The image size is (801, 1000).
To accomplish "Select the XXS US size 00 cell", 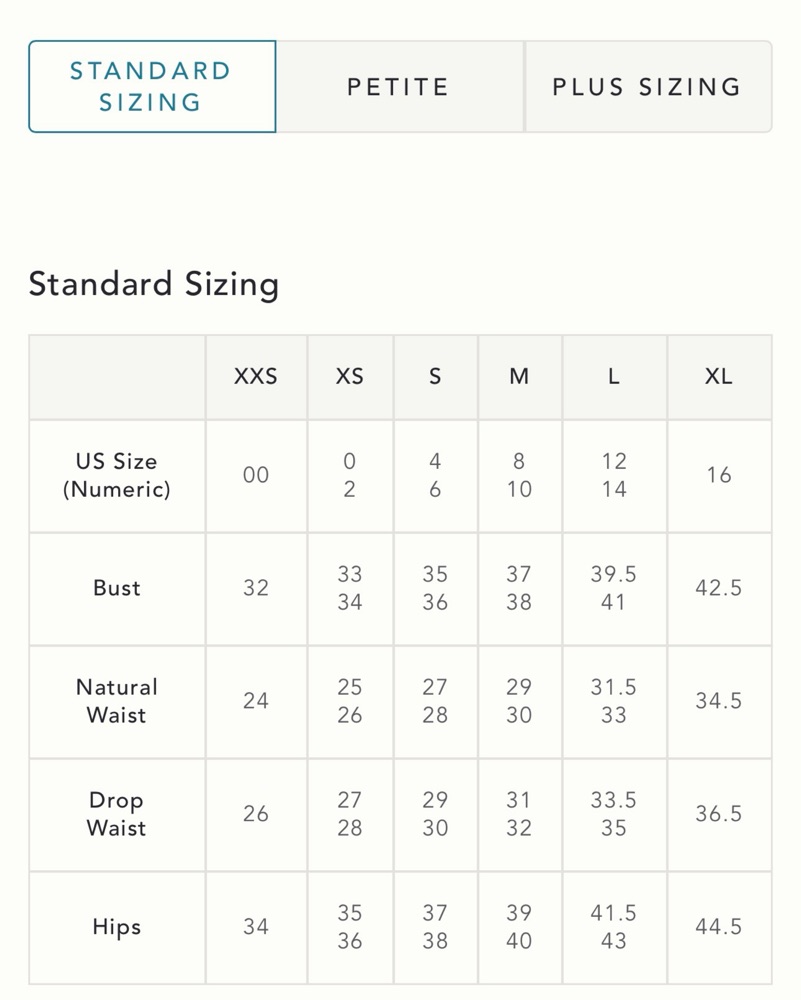I will [x=256, y=476].
